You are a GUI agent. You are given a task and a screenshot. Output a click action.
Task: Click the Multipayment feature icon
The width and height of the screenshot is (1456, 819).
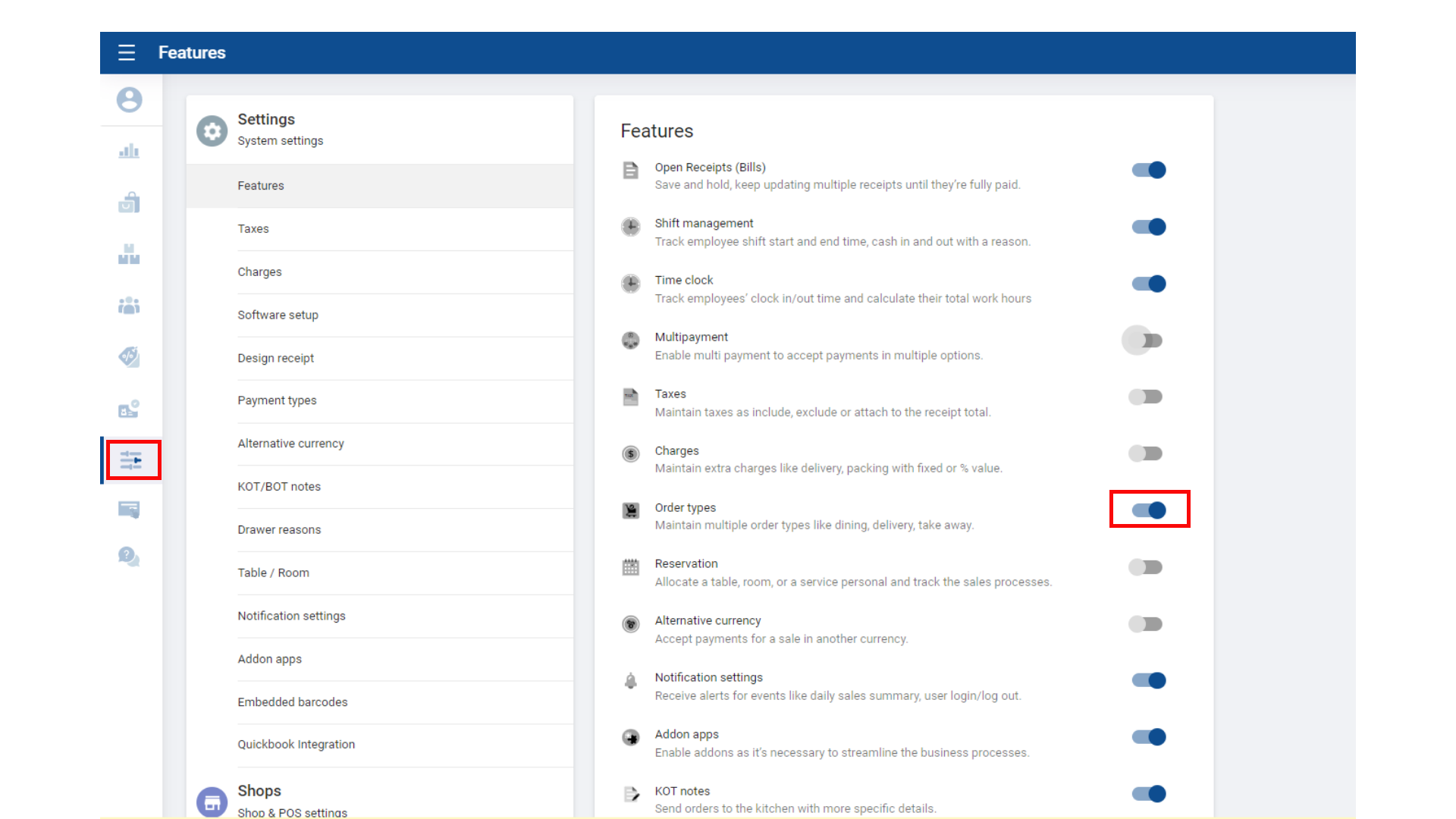tap(631, 340)
